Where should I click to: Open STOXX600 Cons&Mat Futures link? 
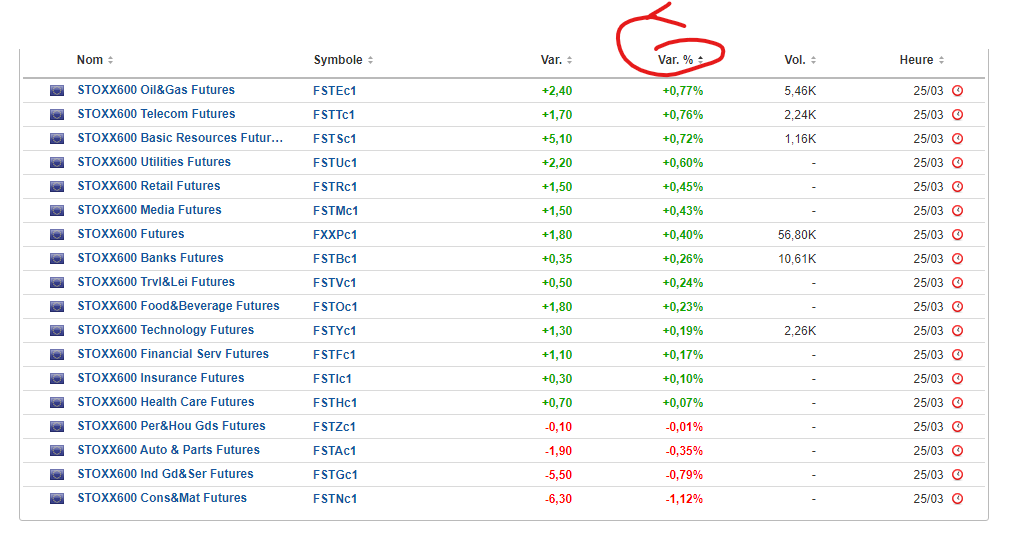pos(162,498)
